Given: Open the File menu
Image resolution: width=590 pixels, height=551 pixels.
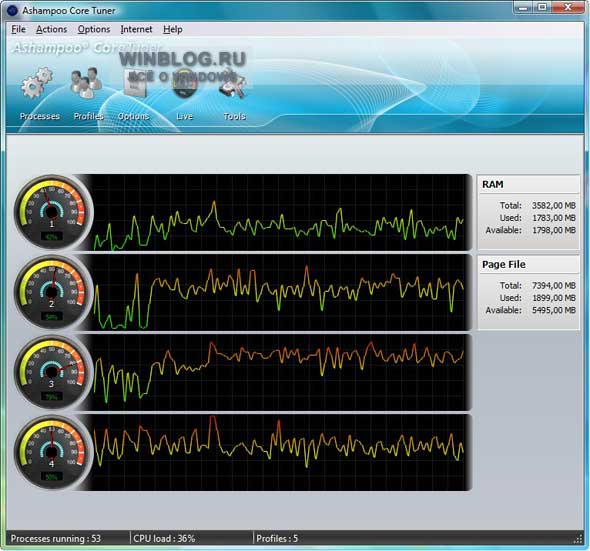Looking at the screenshot, I should [18, 29].
